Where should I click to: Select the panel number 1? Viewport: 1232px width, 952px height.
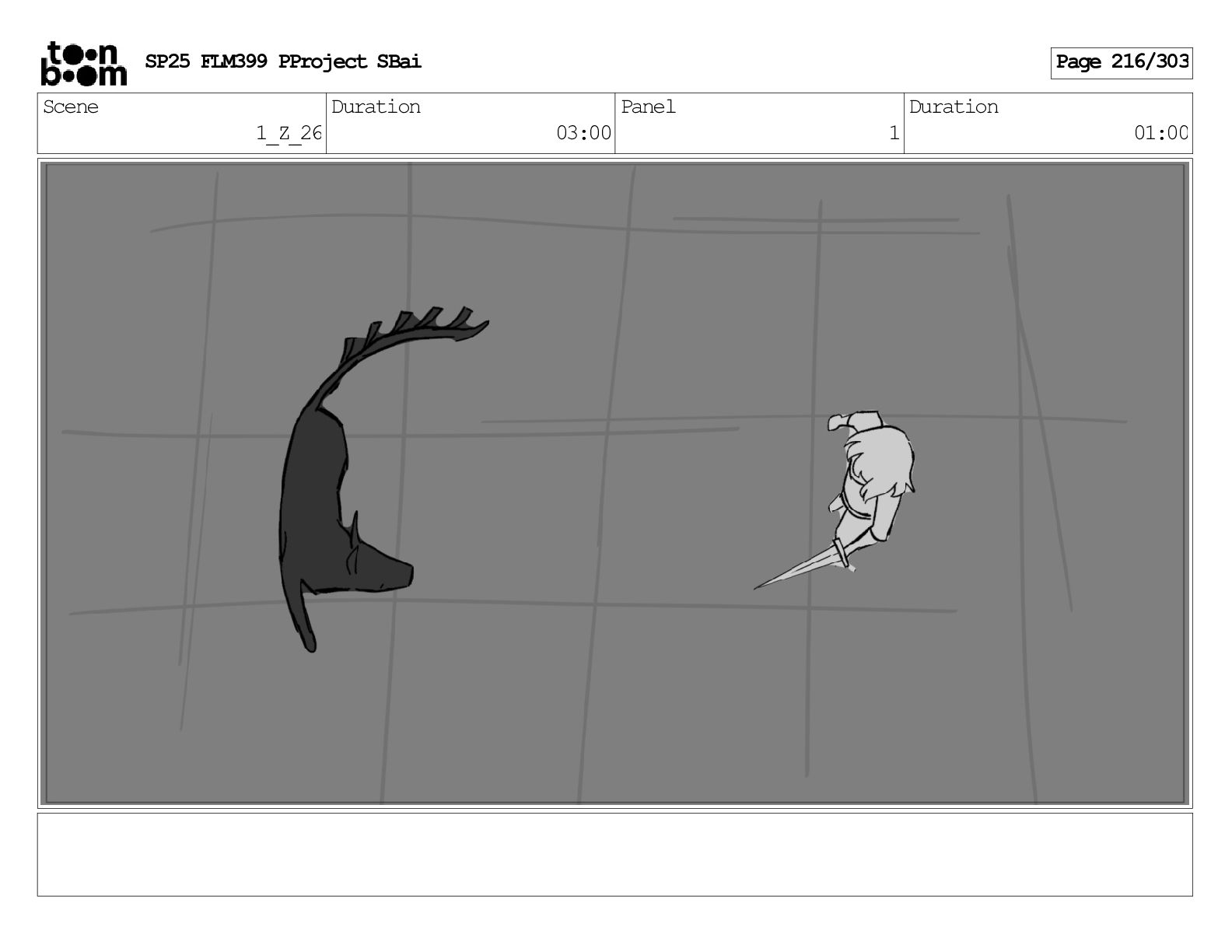(894, 133)
